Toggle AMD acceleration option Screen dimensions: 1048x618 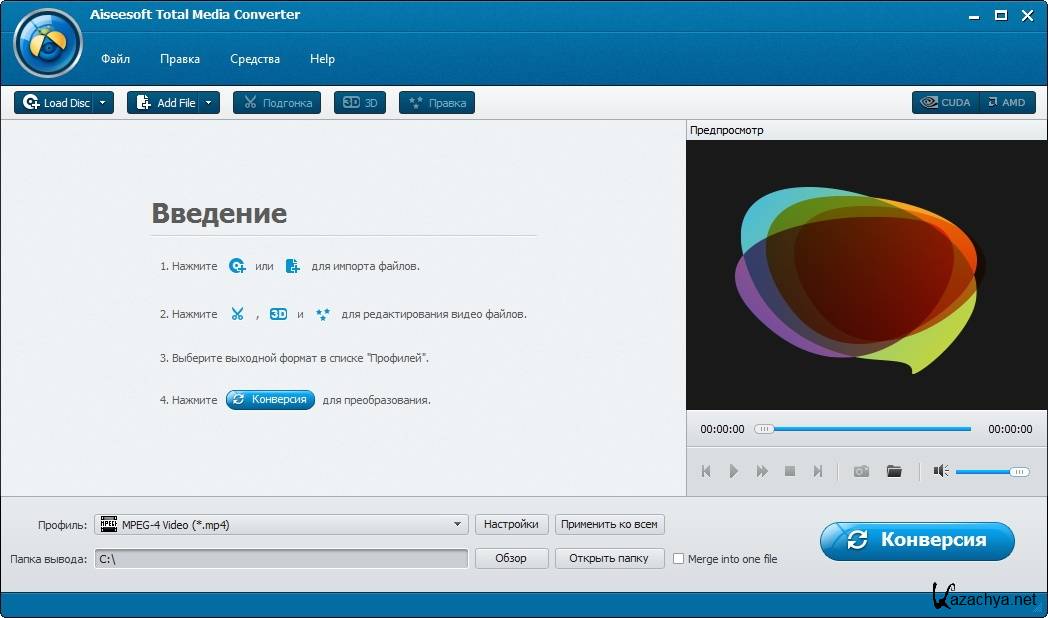1006,103
